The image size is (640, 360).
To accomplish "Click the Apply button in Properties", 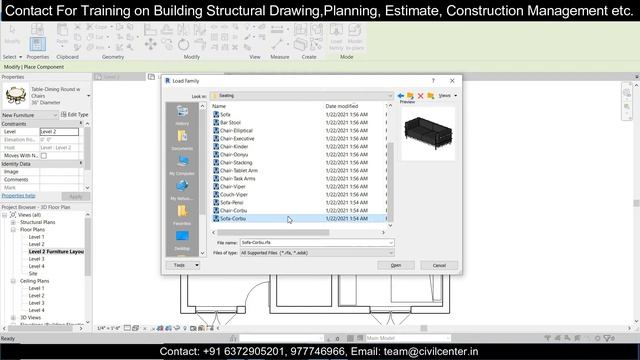I will [x=76, y=196].
